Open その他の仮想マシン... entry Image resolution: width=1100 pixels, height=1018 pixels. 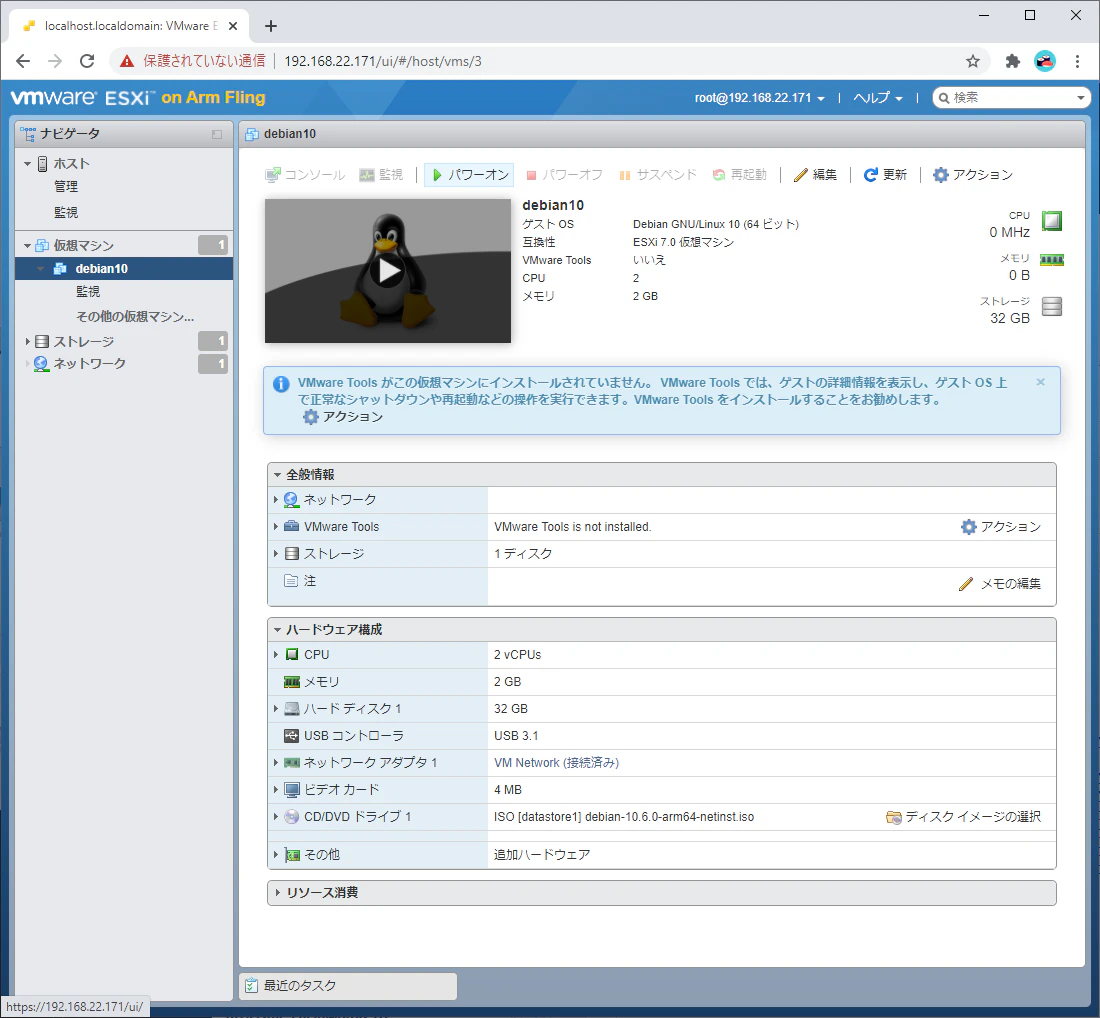pos(135,316)
